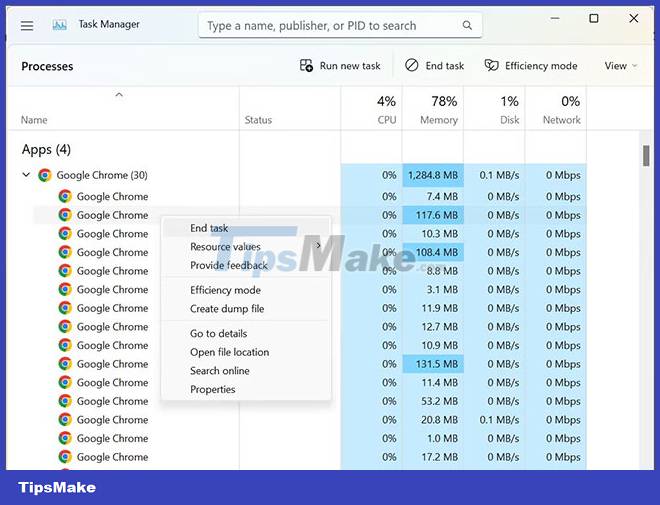The image size is (660, 505).
Task: Click the 1,284.8 MB memory cell
Action: click(x=433, y=175)
